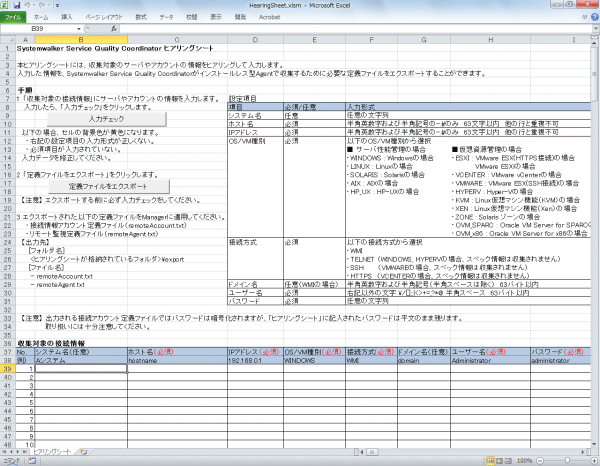The width and height of the screenshot is (600, 466).
Task: Click the Save icon in quick access toolbar
Action: pos(16,5)
